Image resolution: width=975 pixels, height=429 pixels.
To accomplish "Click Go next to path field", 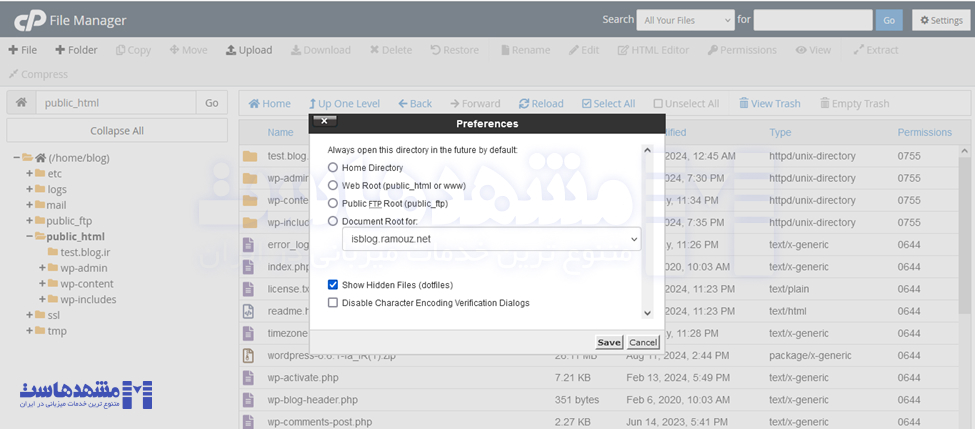I will [211, 103].
